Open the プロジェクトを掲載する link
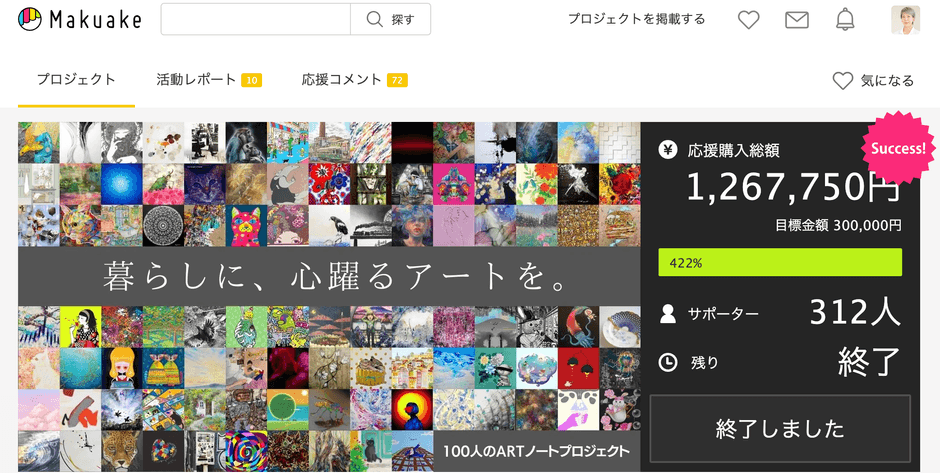Image resolution: width=940 pixels, height=473 pixels. pyautogui.click(x=636, y=19)
